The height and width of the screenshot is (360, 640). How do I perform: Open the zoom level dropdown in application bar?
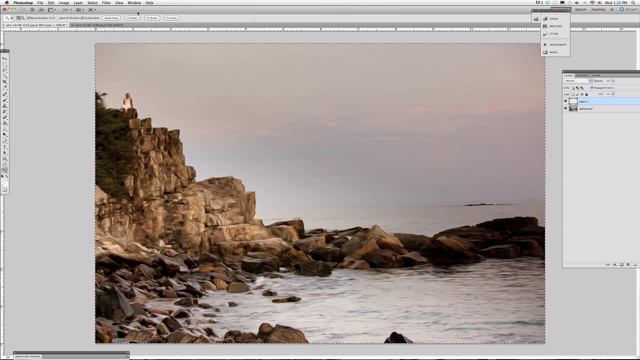tap(67, 10)
